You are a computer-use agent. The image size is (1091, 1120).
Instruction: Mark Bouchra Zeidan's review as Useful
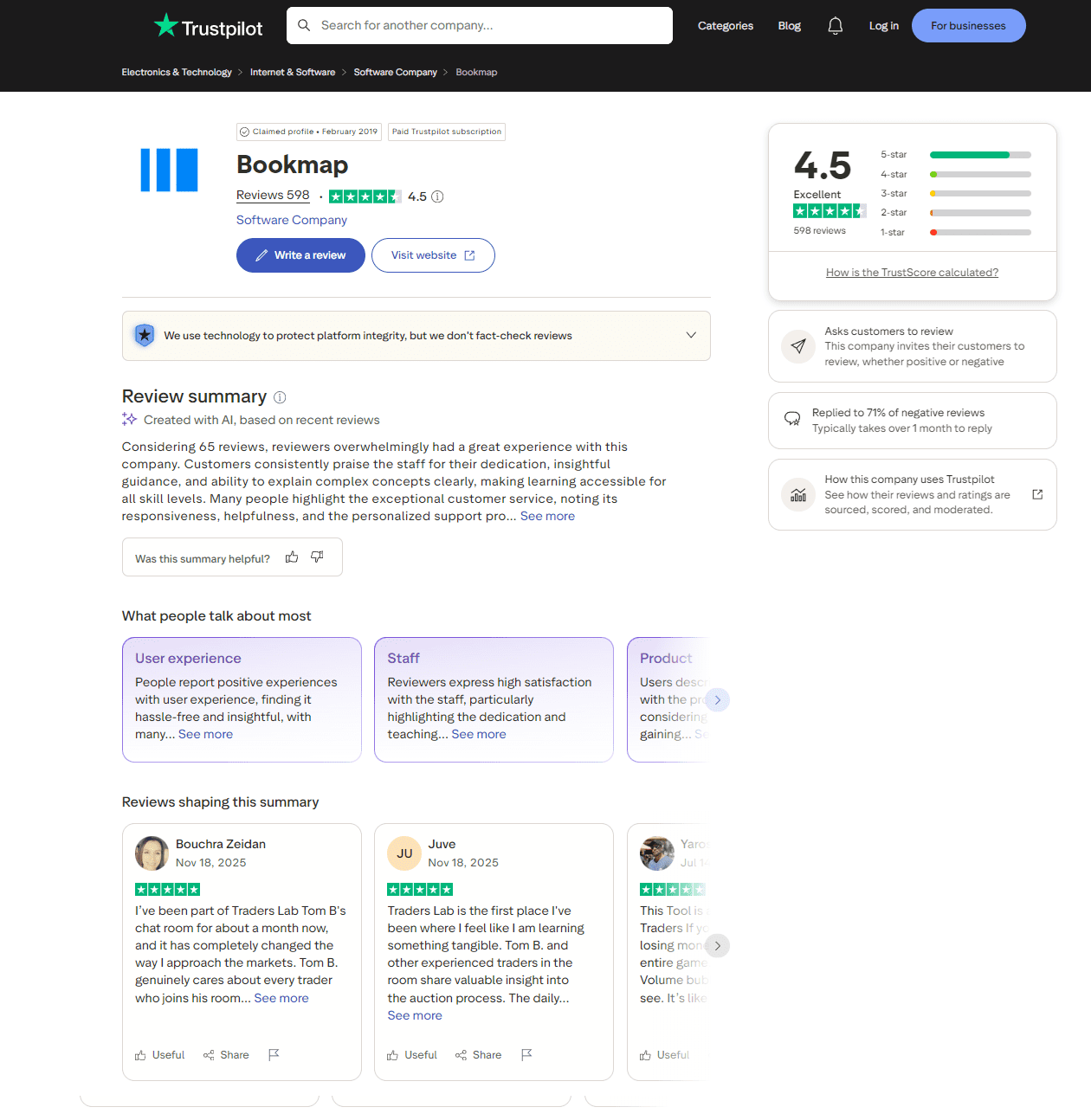(x=160, y=1055)
